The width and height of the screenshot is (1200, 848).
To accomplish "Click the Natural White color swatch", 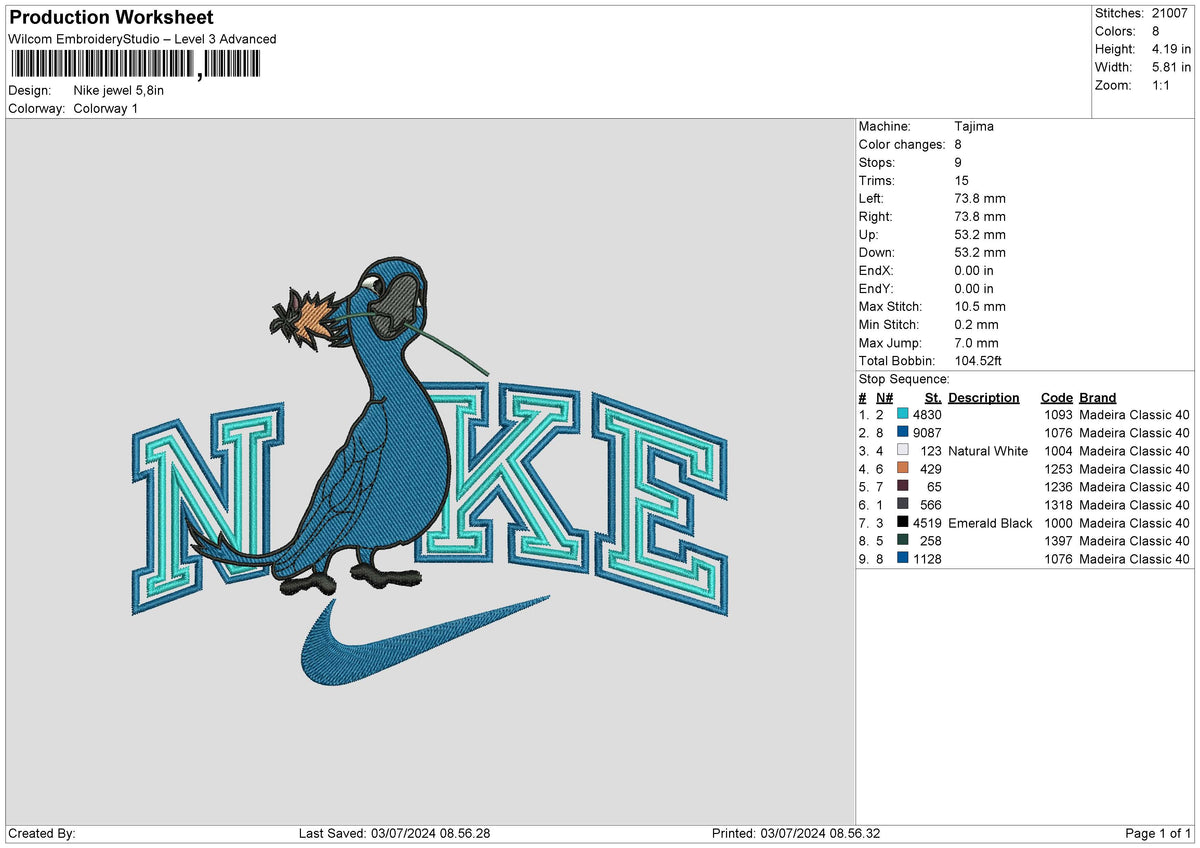I will point(903,451).
